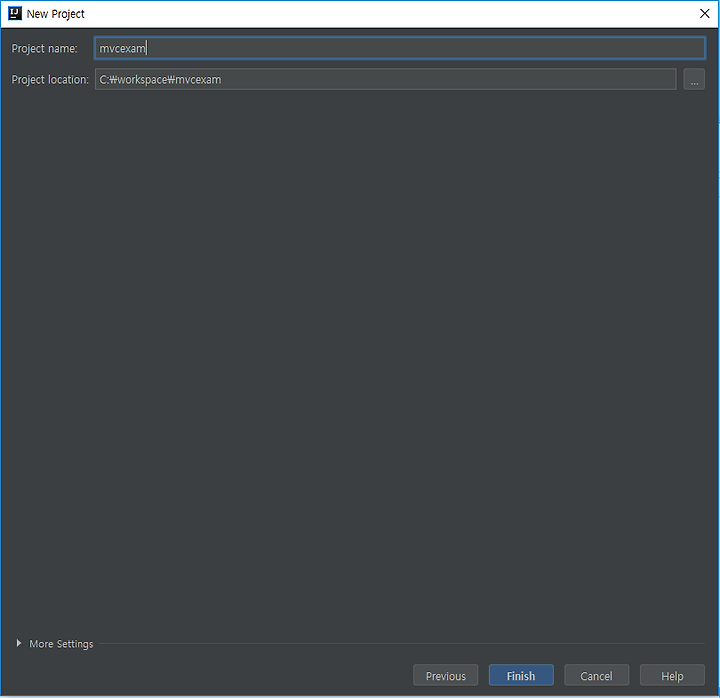
Task: Open the Help button
Action: [672, 675]
